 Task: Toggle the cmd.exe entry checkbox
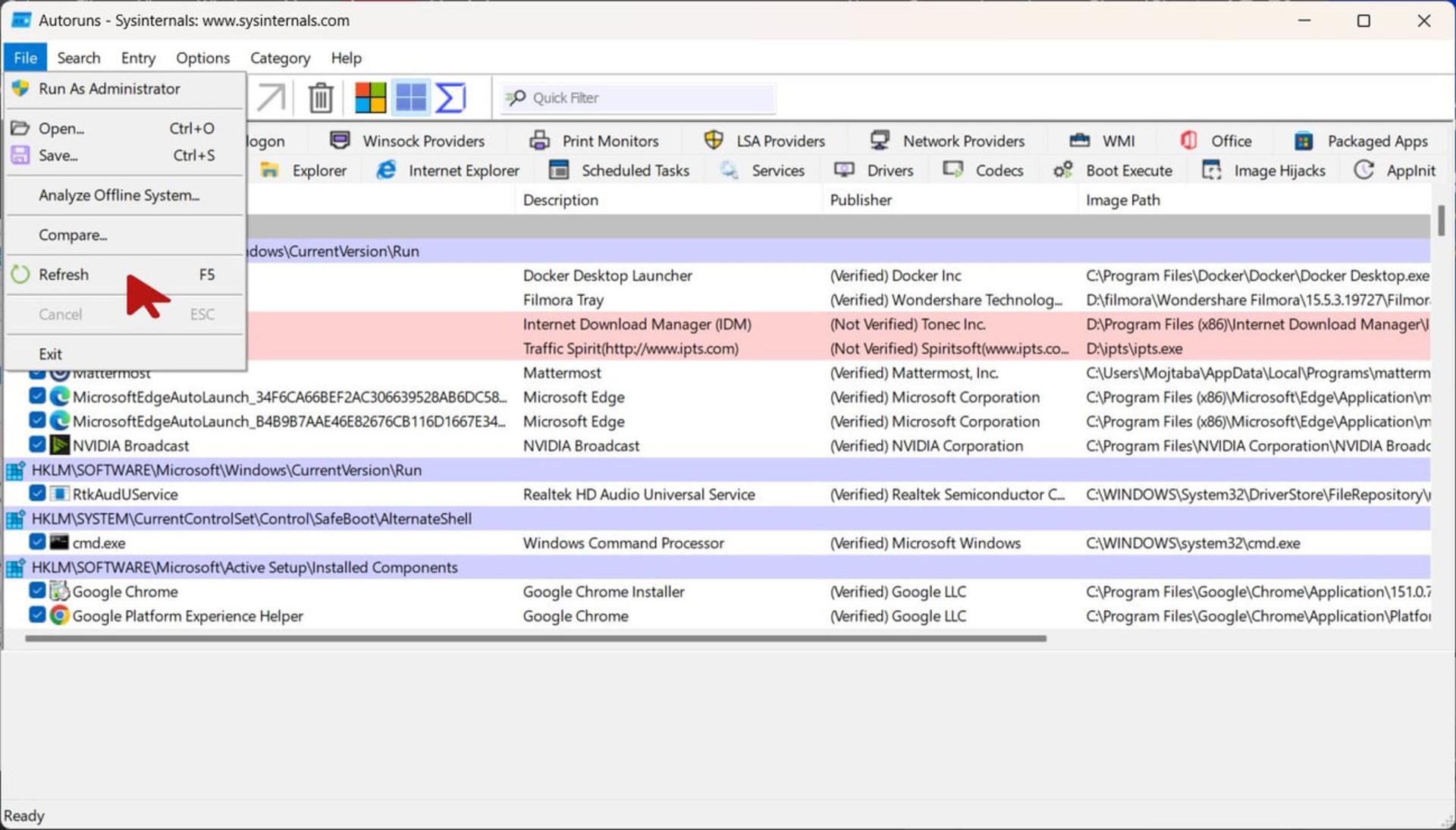point(37,542)
